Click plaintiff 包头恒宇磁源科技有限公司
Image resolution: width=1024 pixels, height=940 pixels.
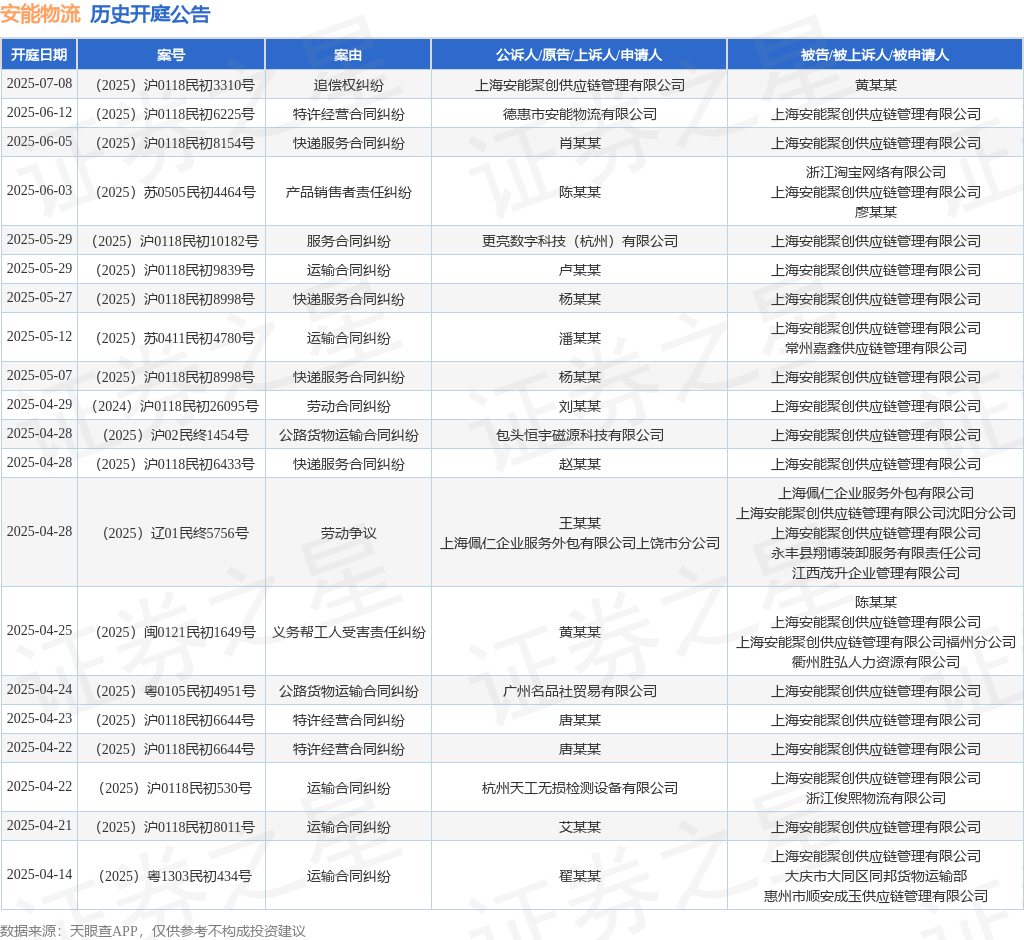coord(579,434)
